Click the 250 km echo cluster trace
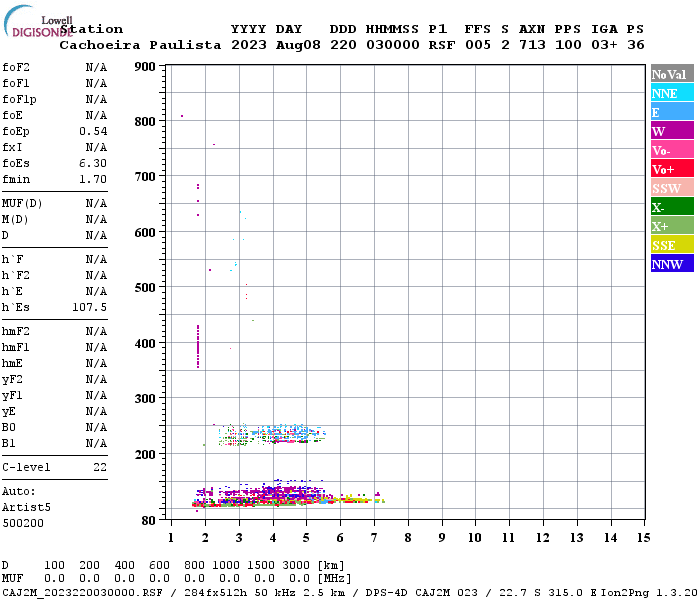Viewport: 700px width, 600px height. [x=271, y=434]
